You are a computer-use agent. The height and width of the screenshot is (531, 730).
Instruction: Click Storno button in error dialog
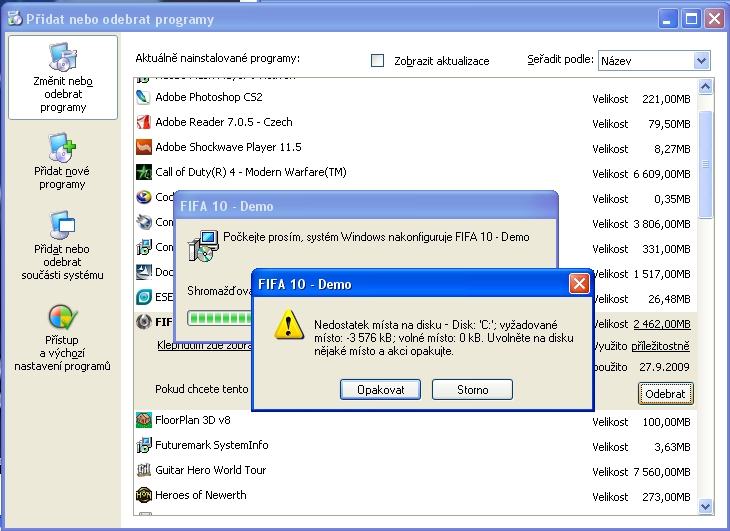(472, 390)
